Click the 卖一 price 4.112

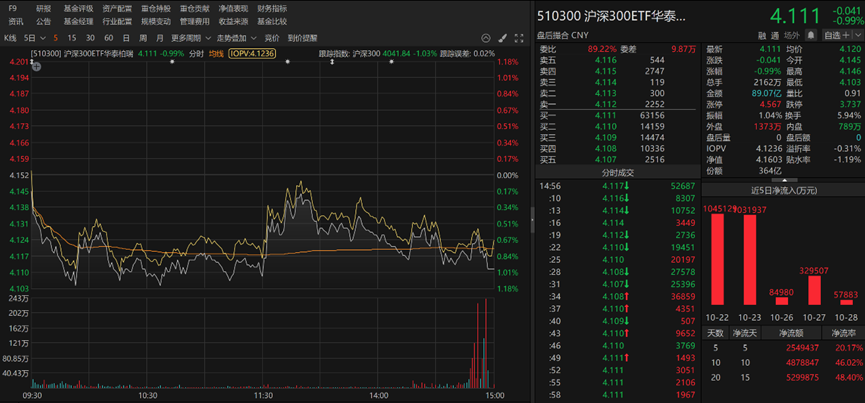coord(607,104)
